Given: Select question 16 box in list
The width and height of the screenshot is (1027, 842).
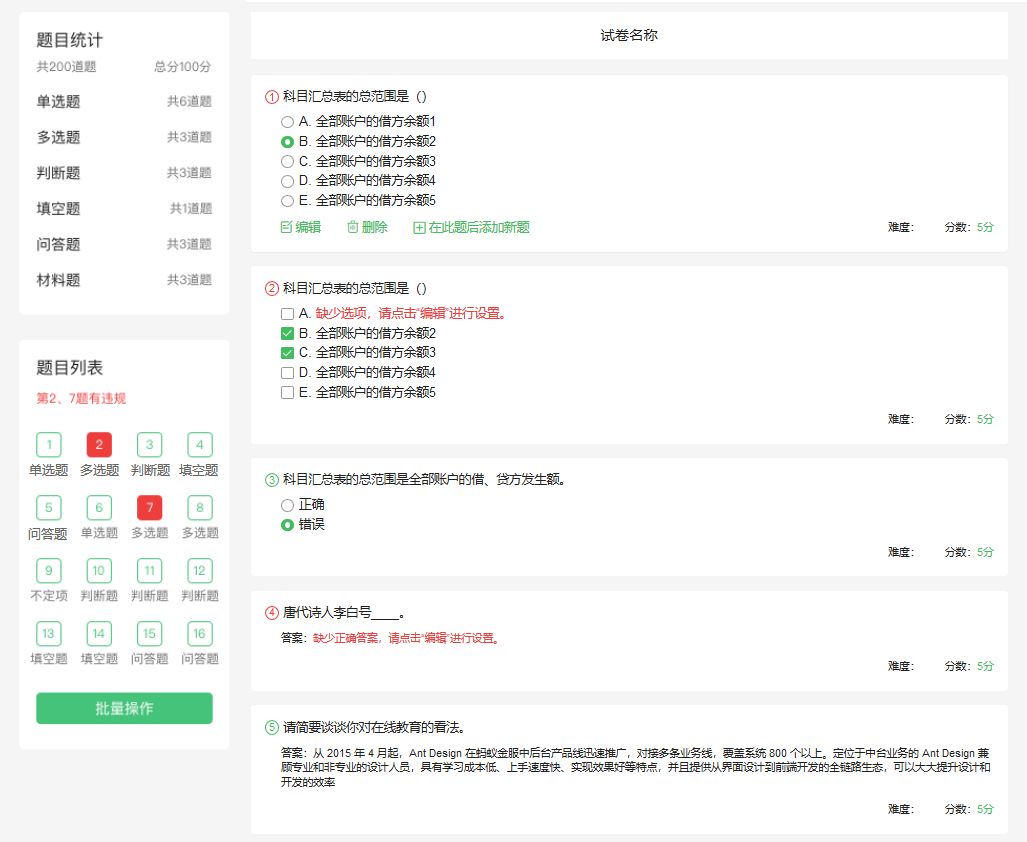Looking at the screenshot, I should point(199,634).
